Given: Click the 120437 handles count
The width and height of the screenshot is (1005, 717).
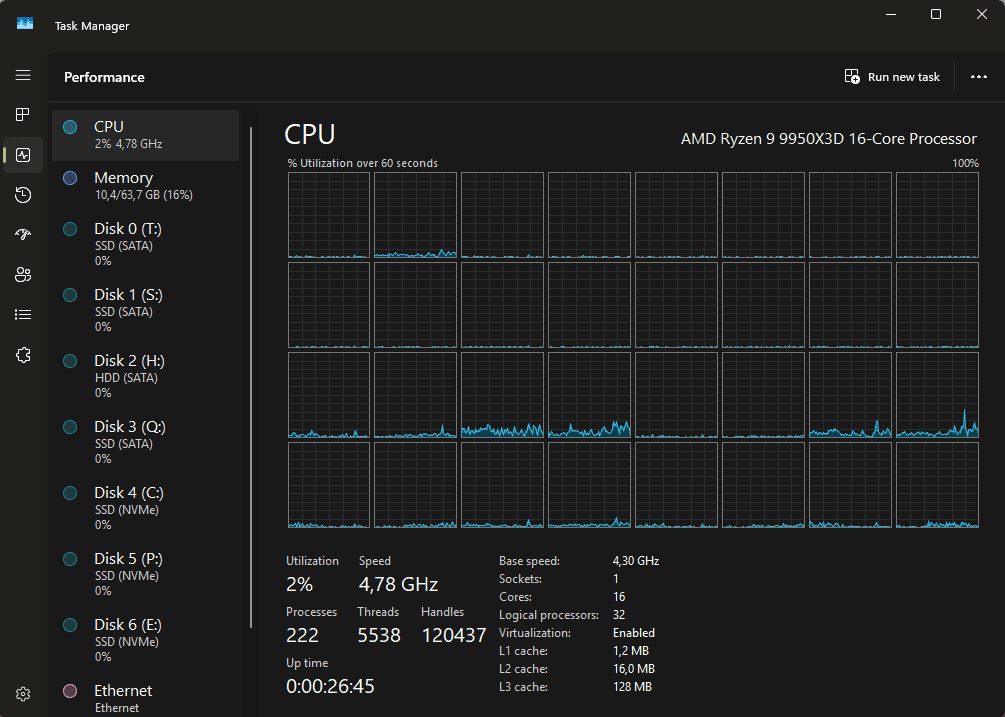Looking at the screenshot, I should pos(454,636).
